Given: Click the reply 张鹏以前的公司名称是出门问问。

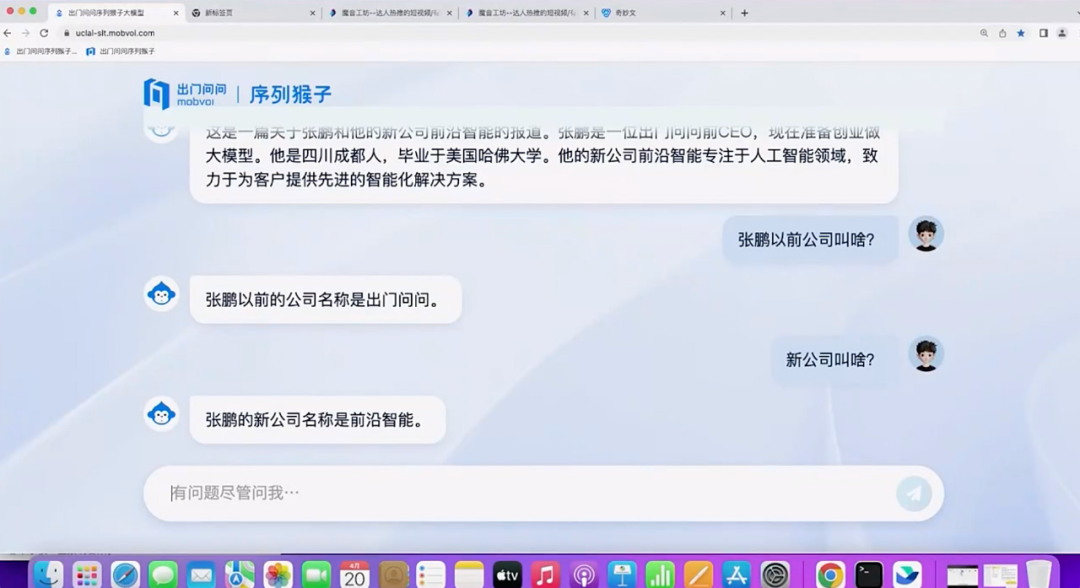Looking at the screenshot, I should click(x=326, y=300).
